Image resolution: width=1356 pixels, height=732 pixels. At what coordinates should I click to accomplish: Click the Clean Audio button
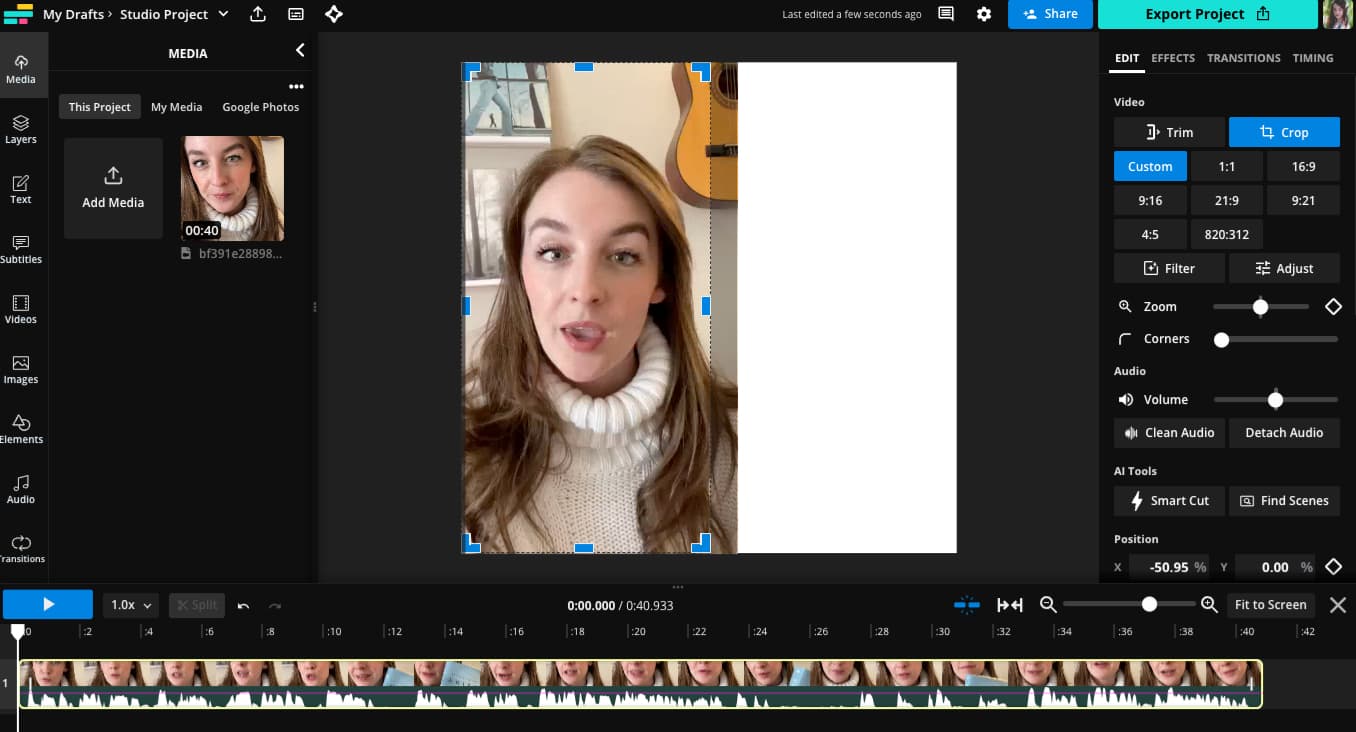tap(1169, 432)
